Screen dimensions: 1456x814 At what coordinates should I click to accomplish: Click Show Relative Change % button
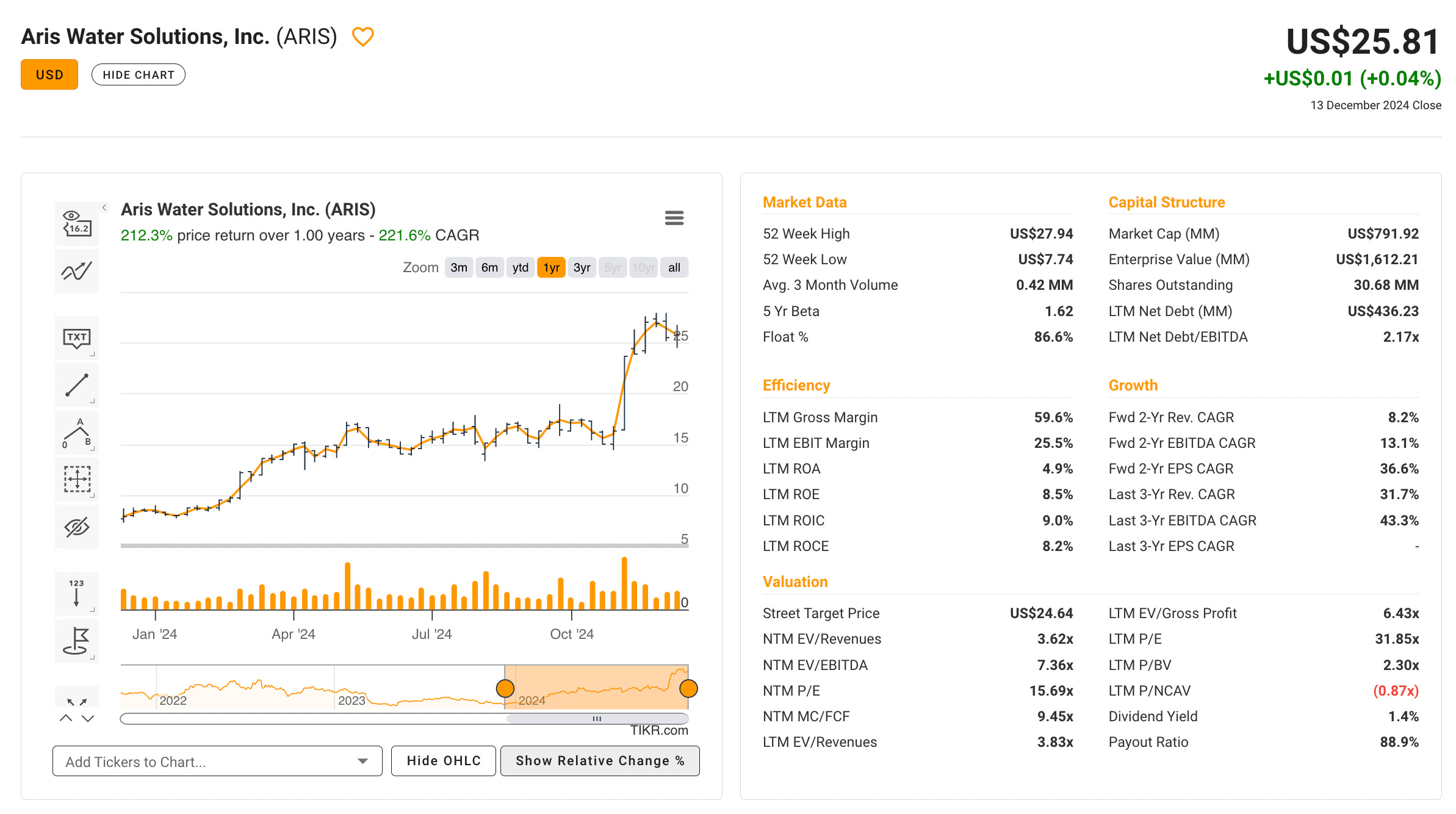600,761
